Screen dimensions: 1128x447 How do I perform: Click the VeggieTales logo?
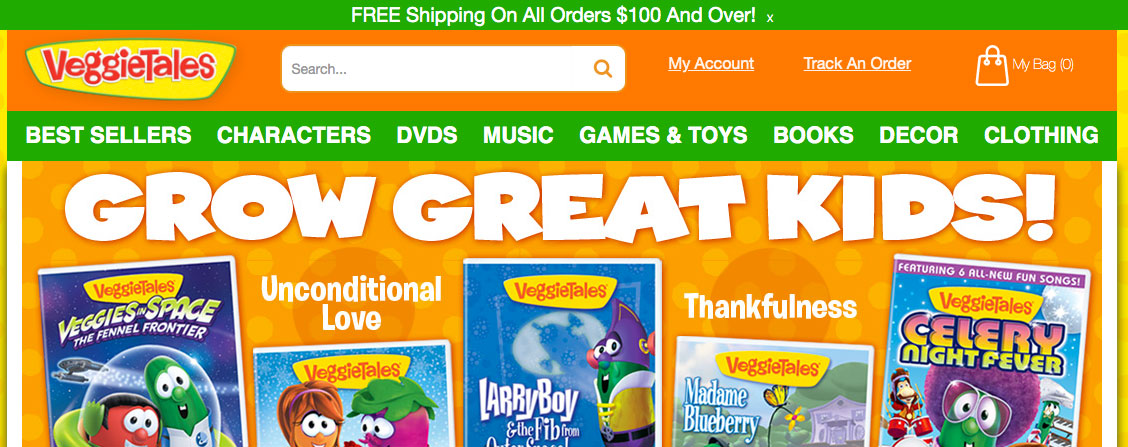click(x=130, y=68)
